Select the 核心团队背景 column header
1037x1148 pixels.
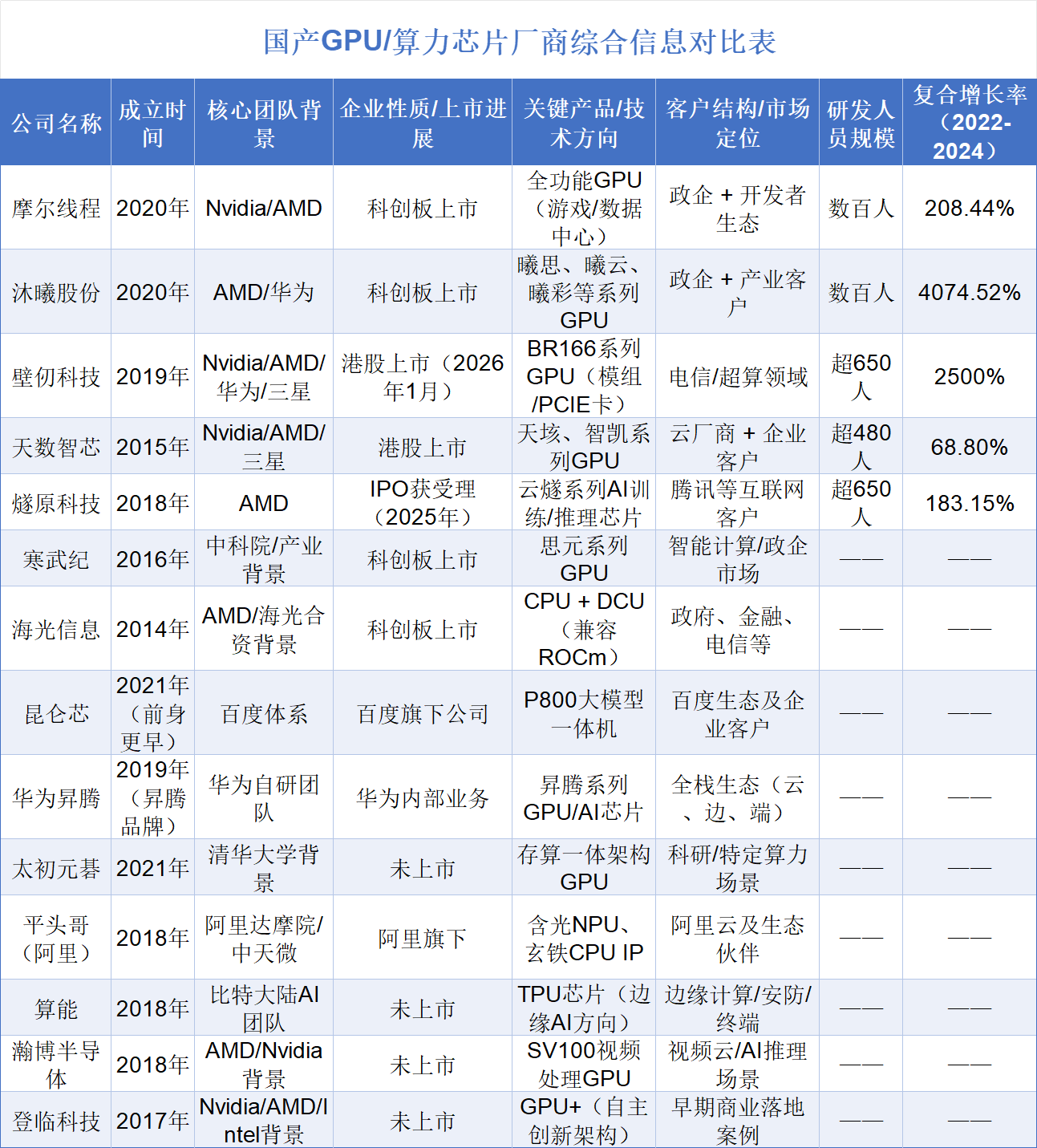coord(264,123)
